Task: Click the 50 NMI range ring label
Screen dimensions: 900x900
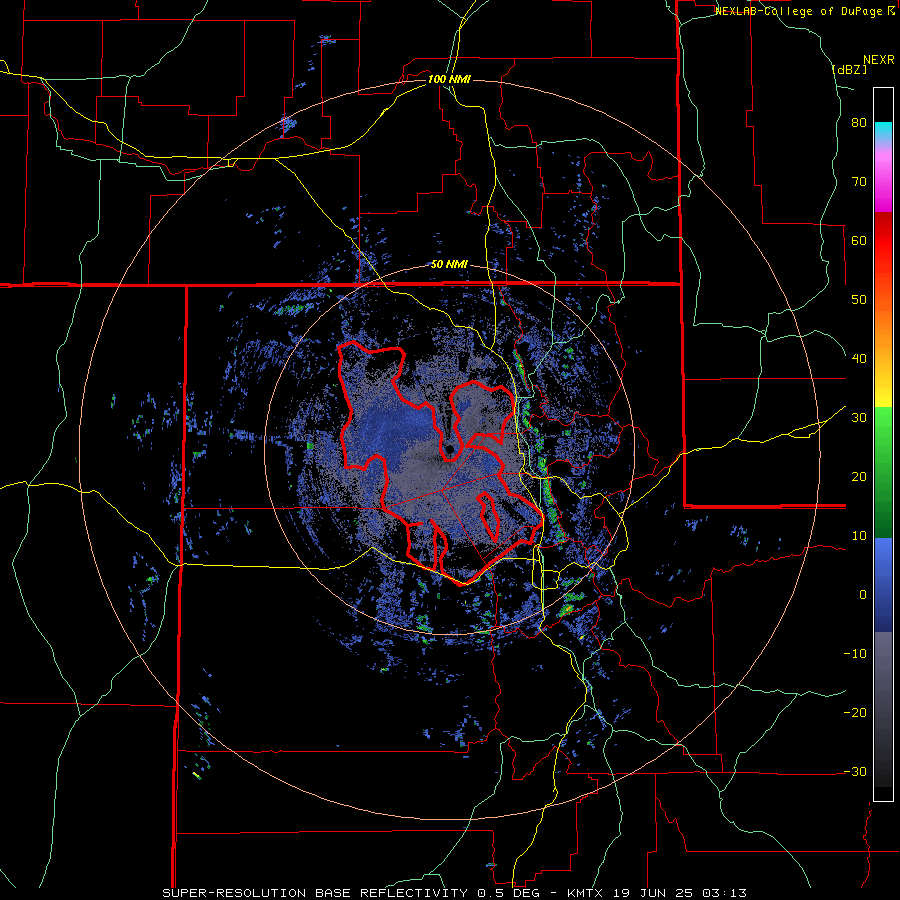Action: 449,265
